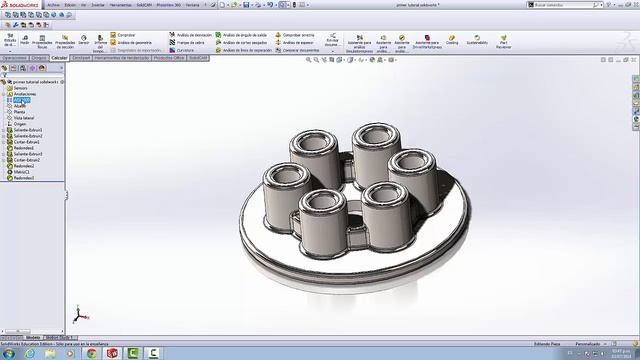This screenshot has width=640, height=360.
Task: Select PropertyManager tab icon
Action: point(13,68)
